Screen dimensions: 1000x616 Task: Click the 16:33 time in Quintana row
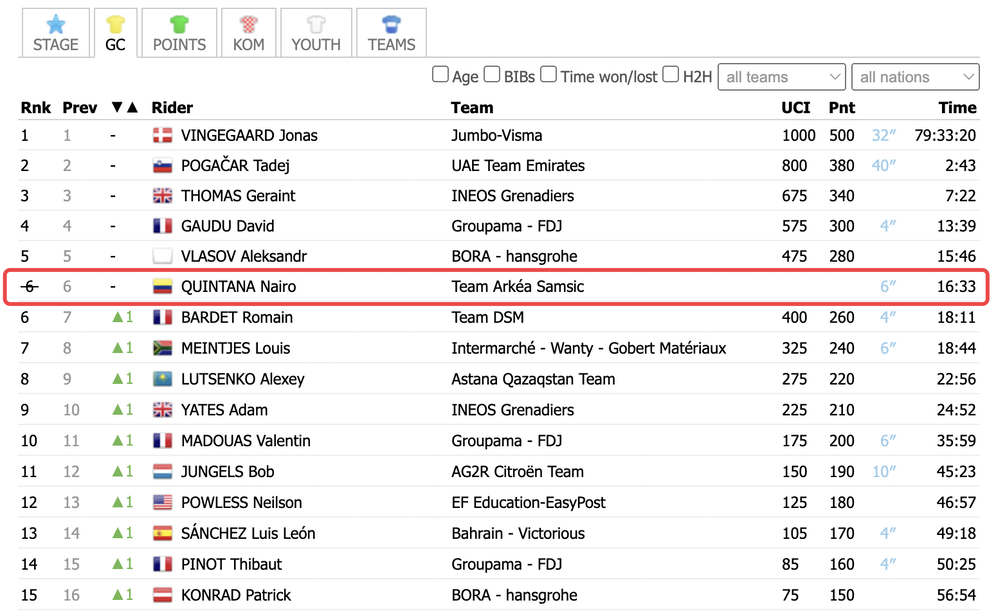pyautogui.click(x=956, y=286)
